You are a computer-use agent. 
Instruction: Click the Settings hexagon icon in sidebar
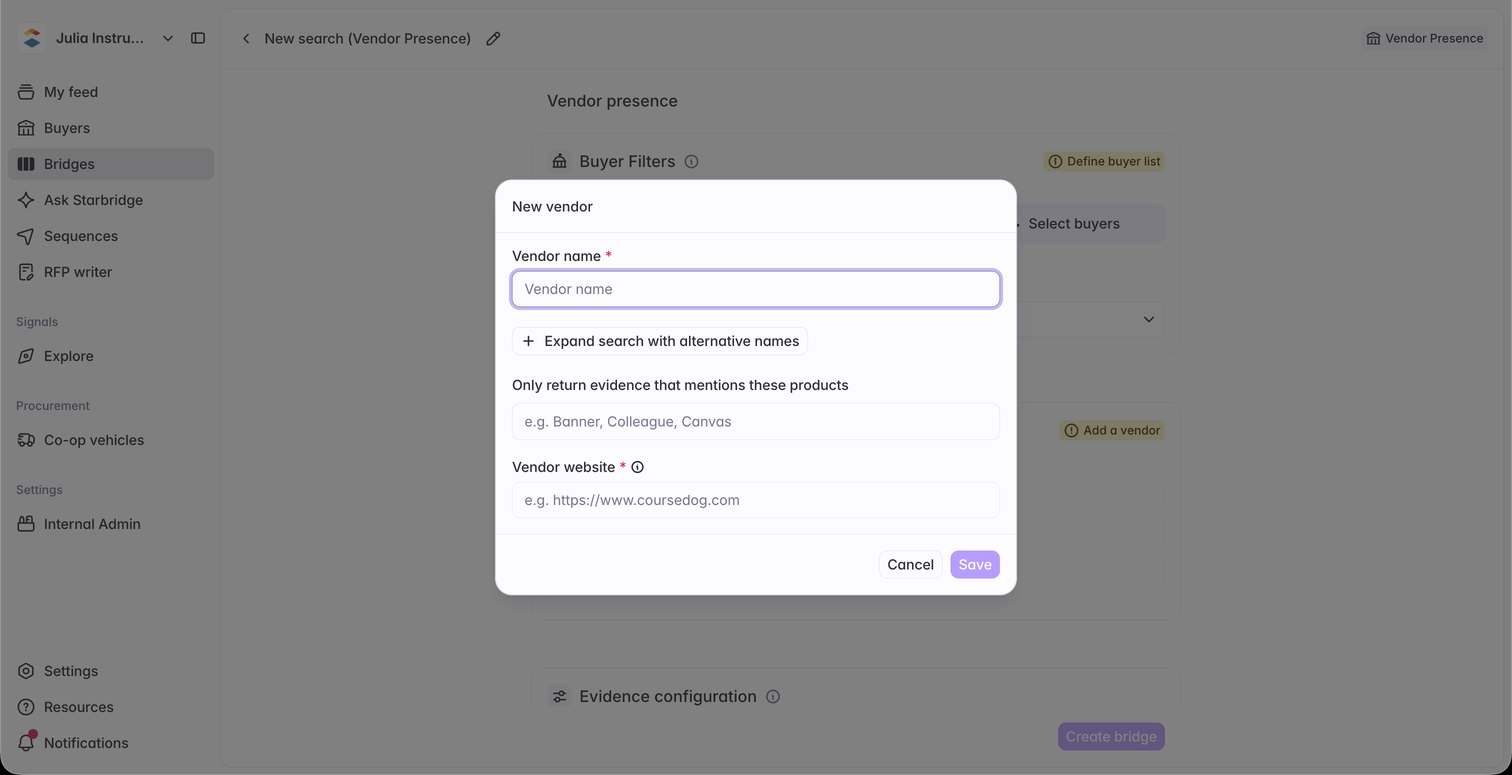[x=26, y=671]
